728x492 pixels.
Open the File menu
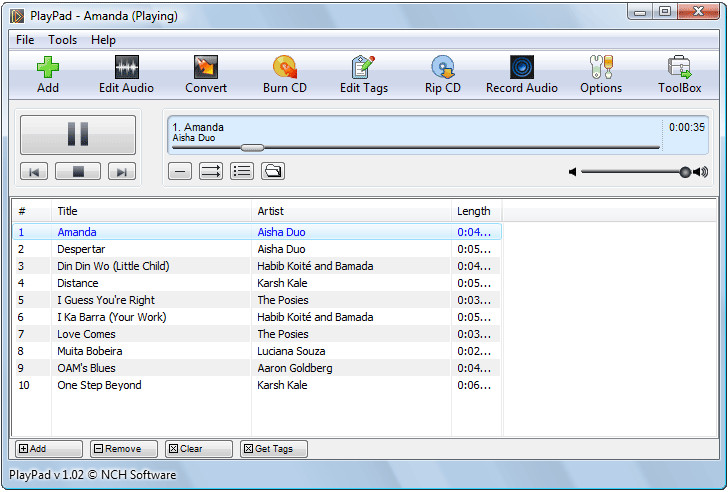[25, 40]
